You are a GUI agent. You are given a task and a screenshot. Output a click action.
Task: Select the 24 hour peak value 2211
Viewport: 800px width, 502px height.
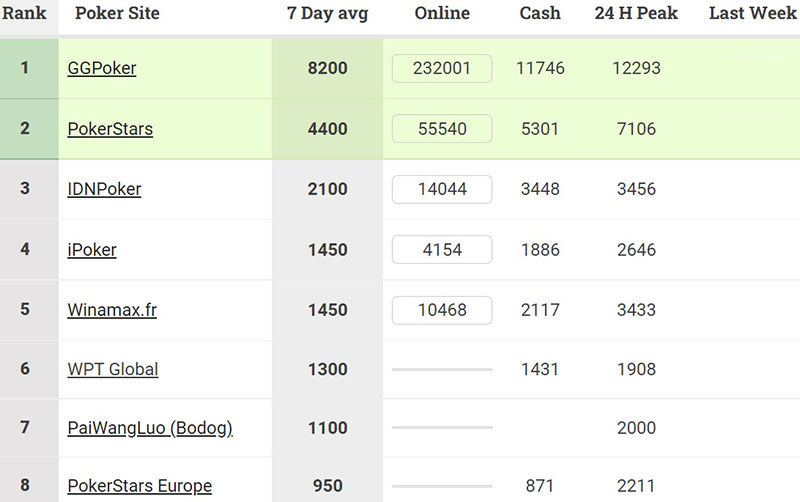click(x=636, y=485)
